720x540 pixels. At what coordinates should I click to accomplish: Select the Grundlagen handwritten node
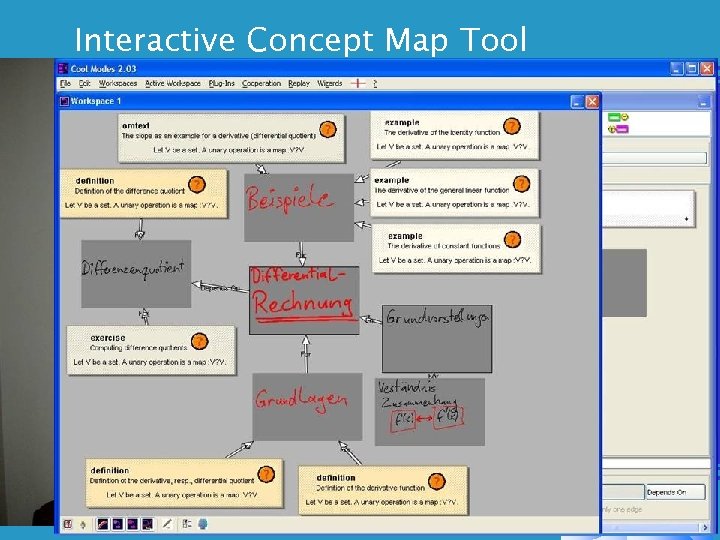307,407
